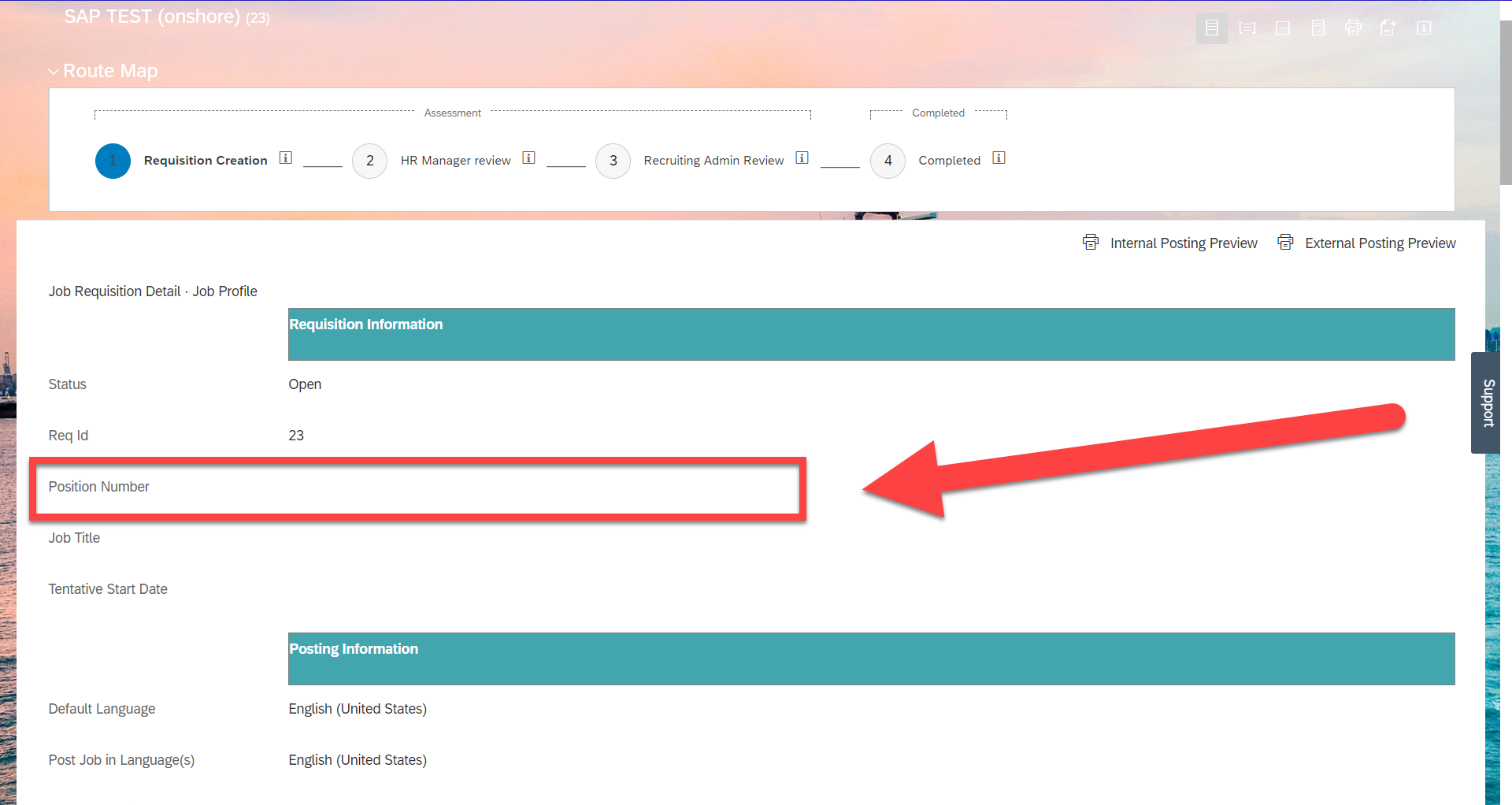This screenshot has height=805, width=1512.
Task: Click printer icon next to External Posting Preview
Action: point(1285,243)
